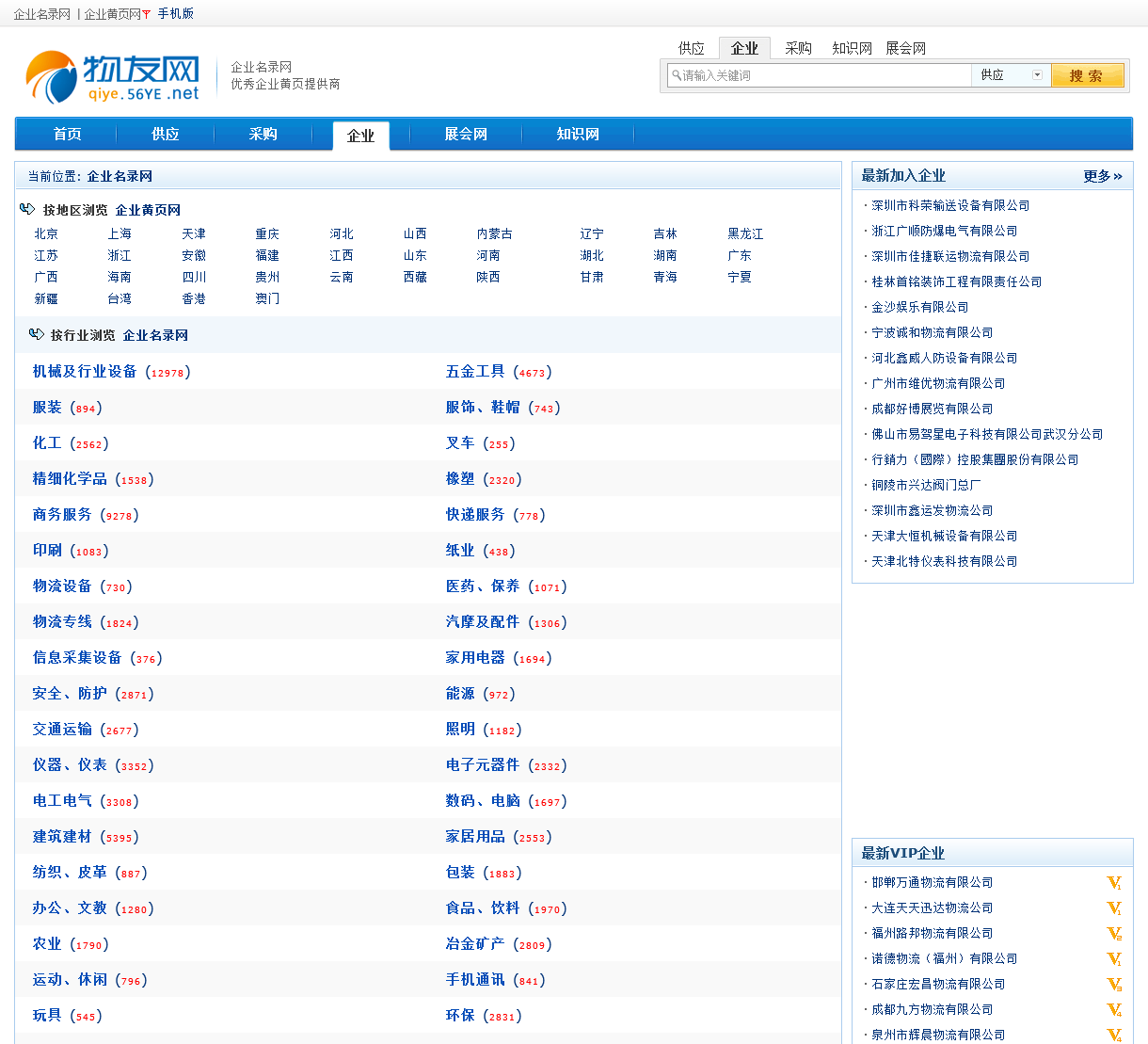Click the VIP badge next to 福州路邦物流有限公司
This screenshot has height=1044, width=1148.
(x=1113, y=934)
